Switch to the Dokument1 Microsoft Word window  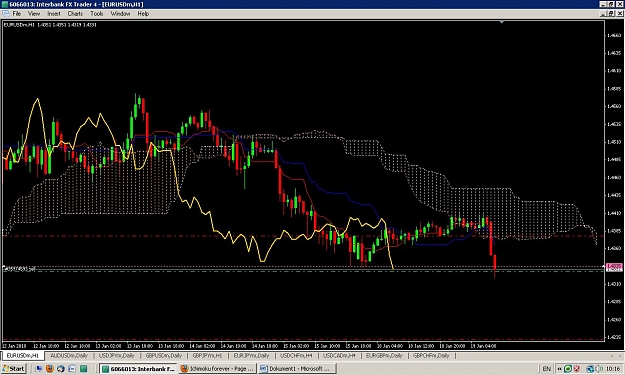297,369
